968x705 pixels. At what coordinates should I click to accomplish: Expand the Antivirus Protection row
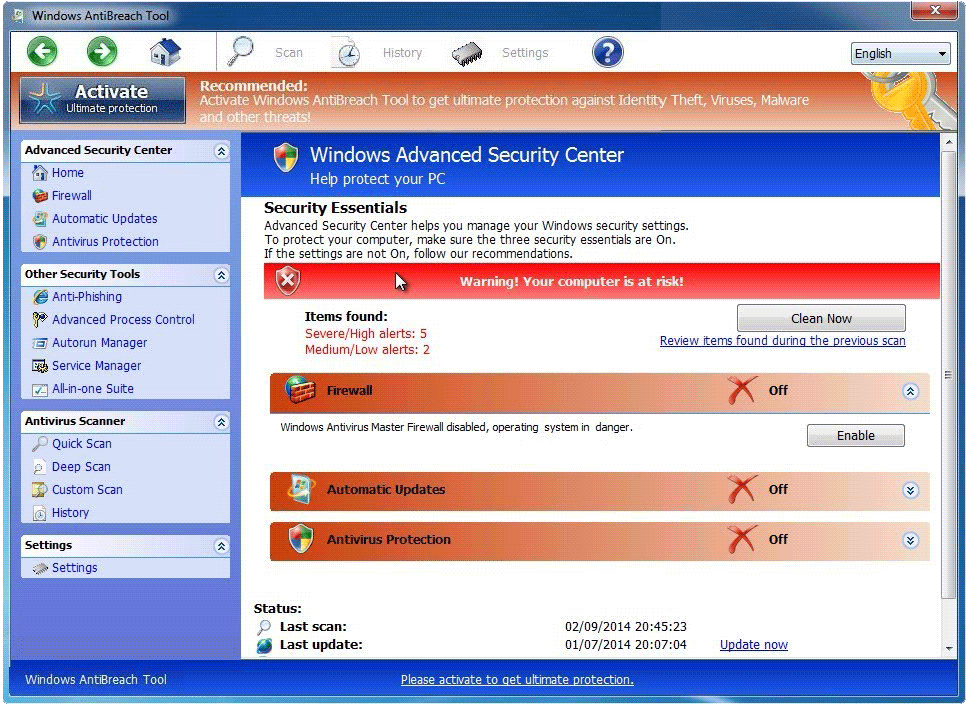pos(910,540)
